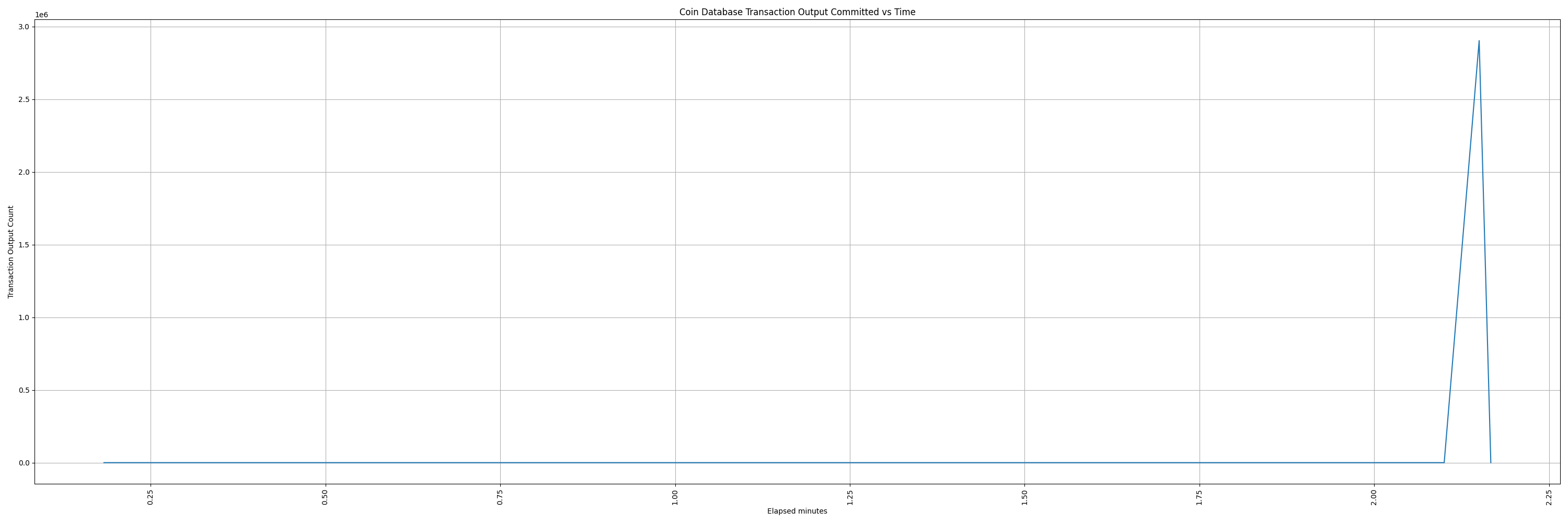1568x523 pixels.
Task: Click the 1e6 exponent label
Action: [x=41, y=15]
